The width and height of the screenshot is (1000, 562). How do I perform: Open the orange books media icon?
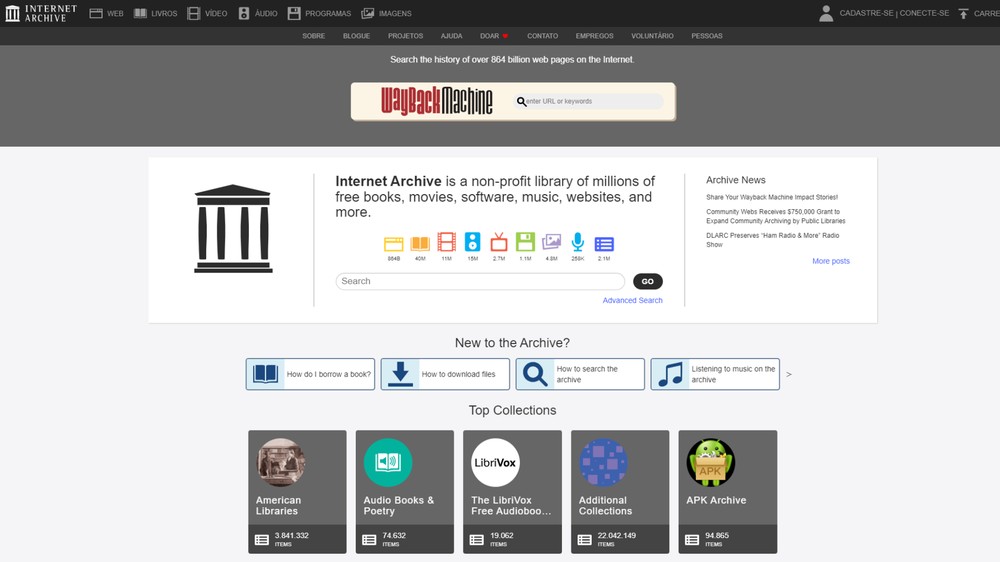click(420, 244)
